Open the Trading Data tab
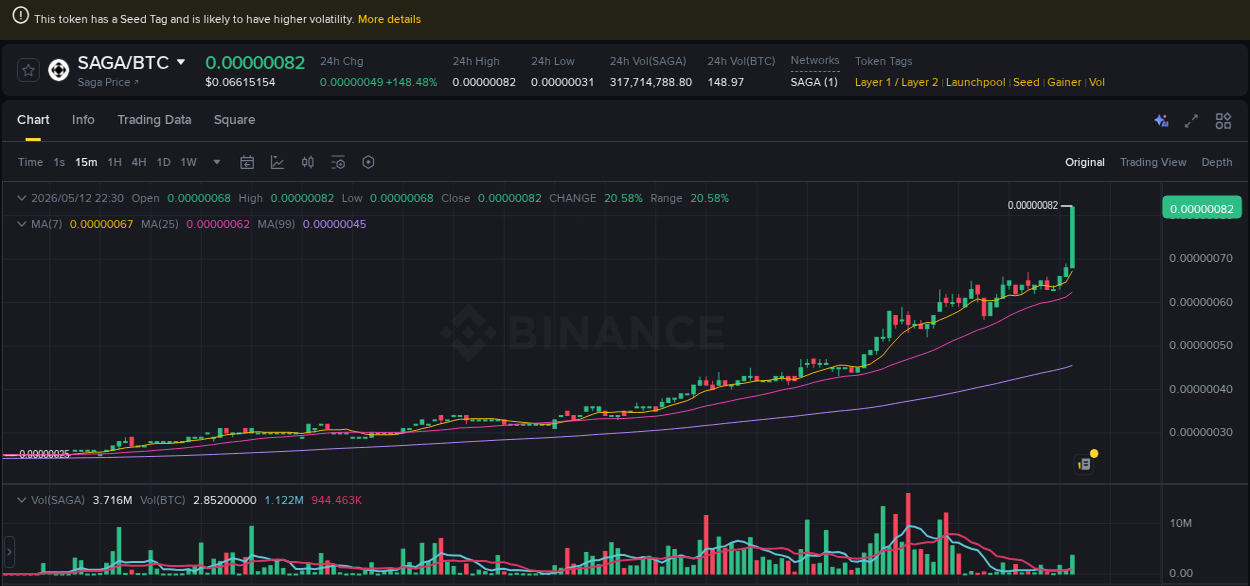1250x586 pixels. coord(154,120)
